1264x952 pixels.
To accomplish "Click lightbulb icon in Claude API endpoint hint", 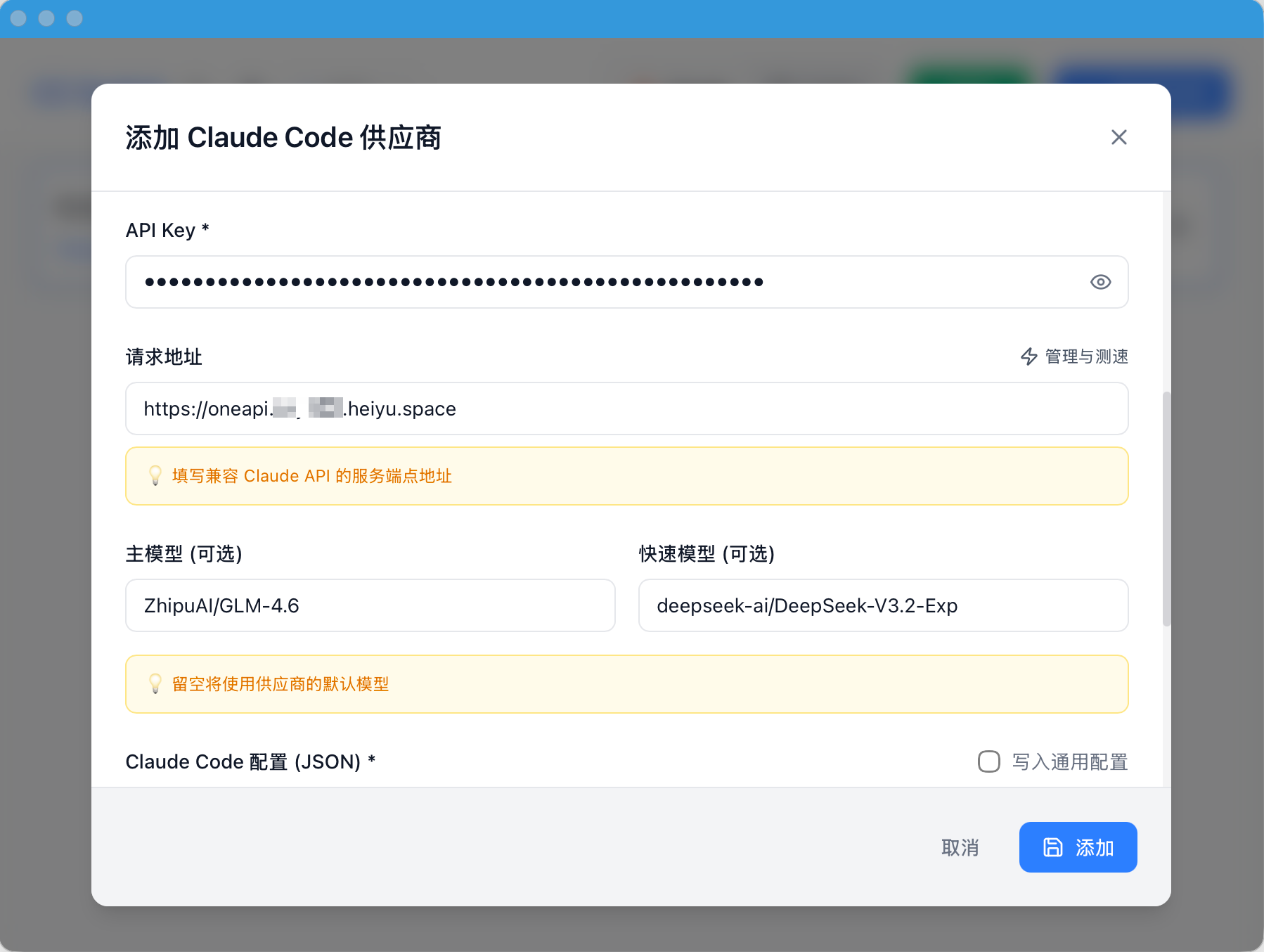I will point(155,476).
